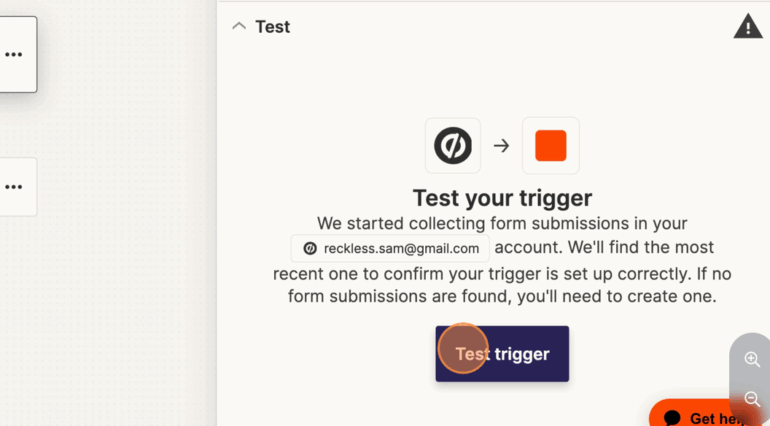The width and height of the screenshot is (770, 426).
Task: Click the arrow between the app icons
Action: click(x=502, y=146)
